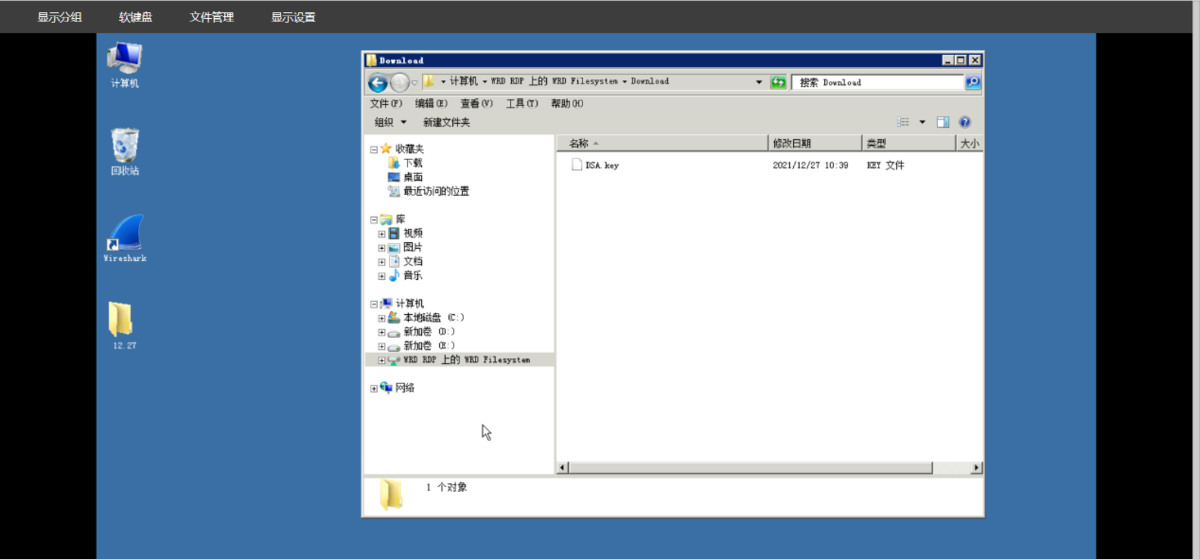Screen dimensions: 1200x559
Task: Click 文件管理 in the top bar
Action: [x=211, y=17]
